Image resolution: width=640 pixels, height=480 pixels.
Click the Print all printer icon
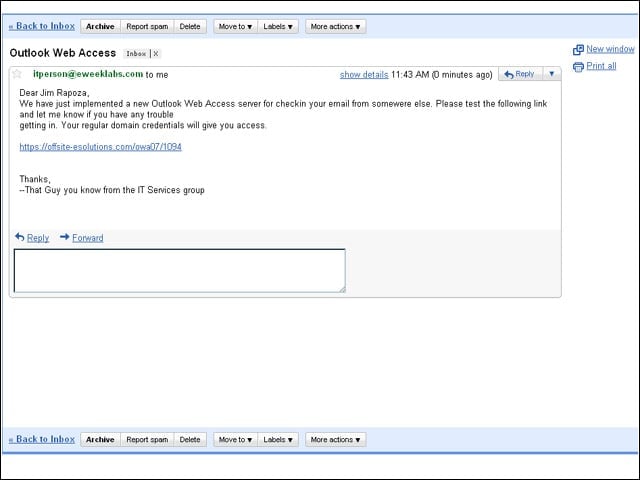(578, 67)
